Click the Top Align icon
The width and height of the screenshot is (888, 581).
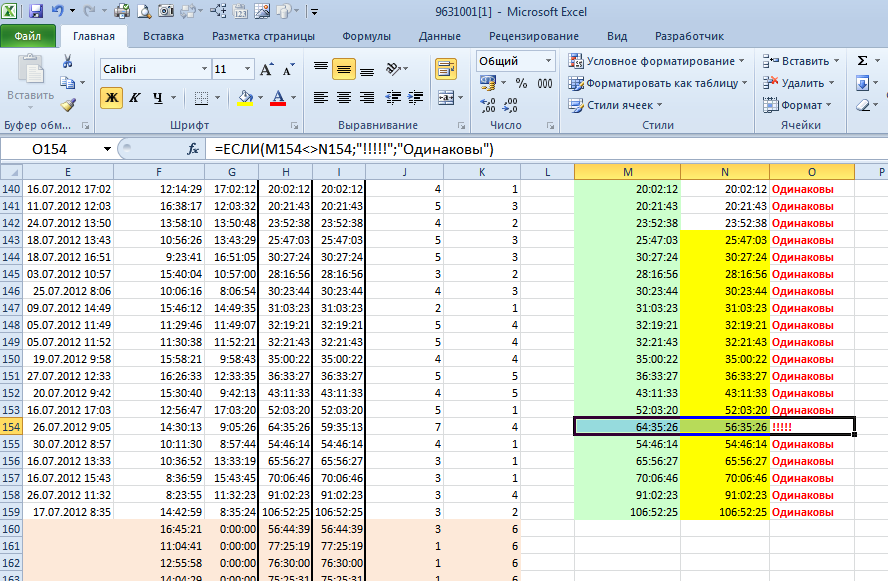click(x=321, y=69)
